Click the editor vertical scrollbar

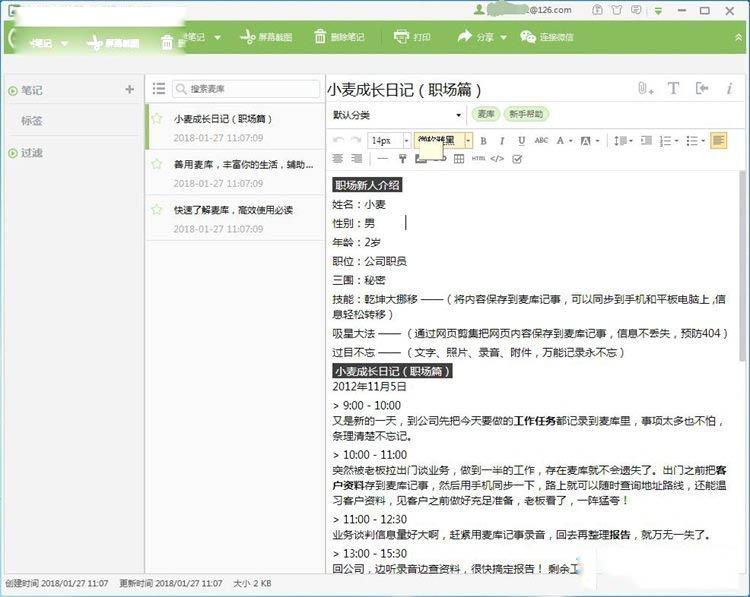click(742, 266)
